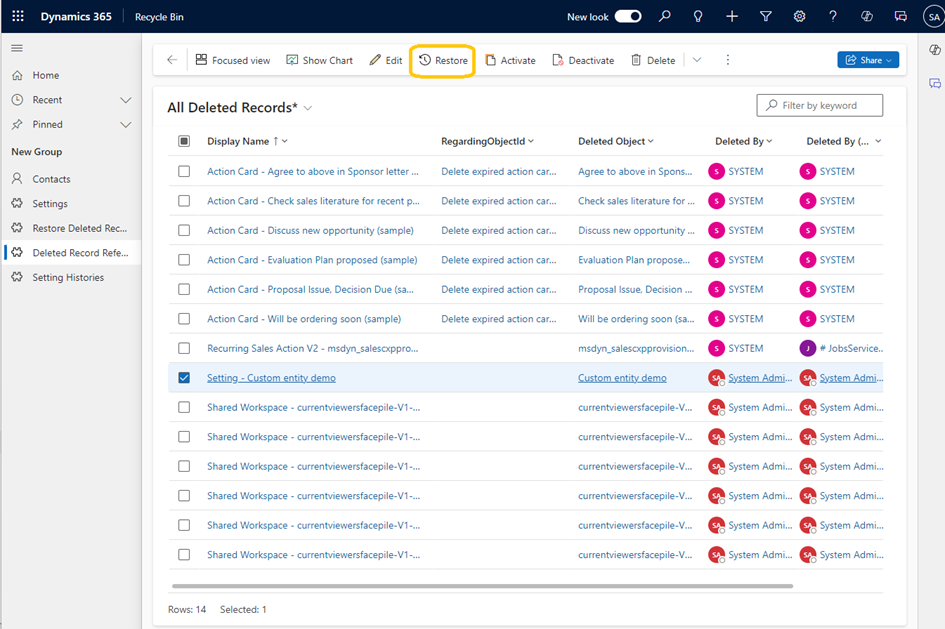This screenshot has width=945, height=629.
Task: Expand the Recent section chevron
Action: [x=125, y=100]
